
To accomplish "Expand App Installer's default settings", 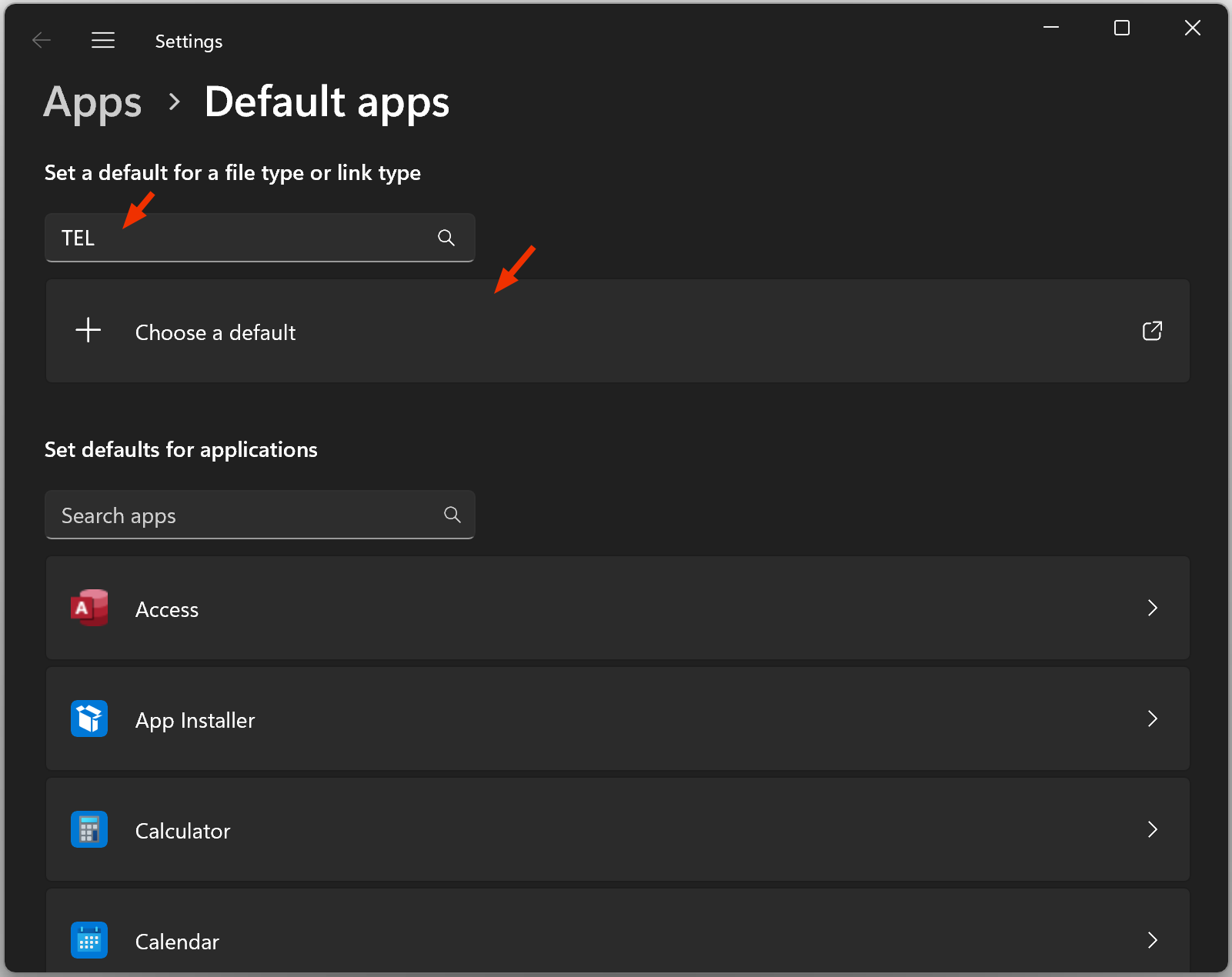I will click(1152, 719).
